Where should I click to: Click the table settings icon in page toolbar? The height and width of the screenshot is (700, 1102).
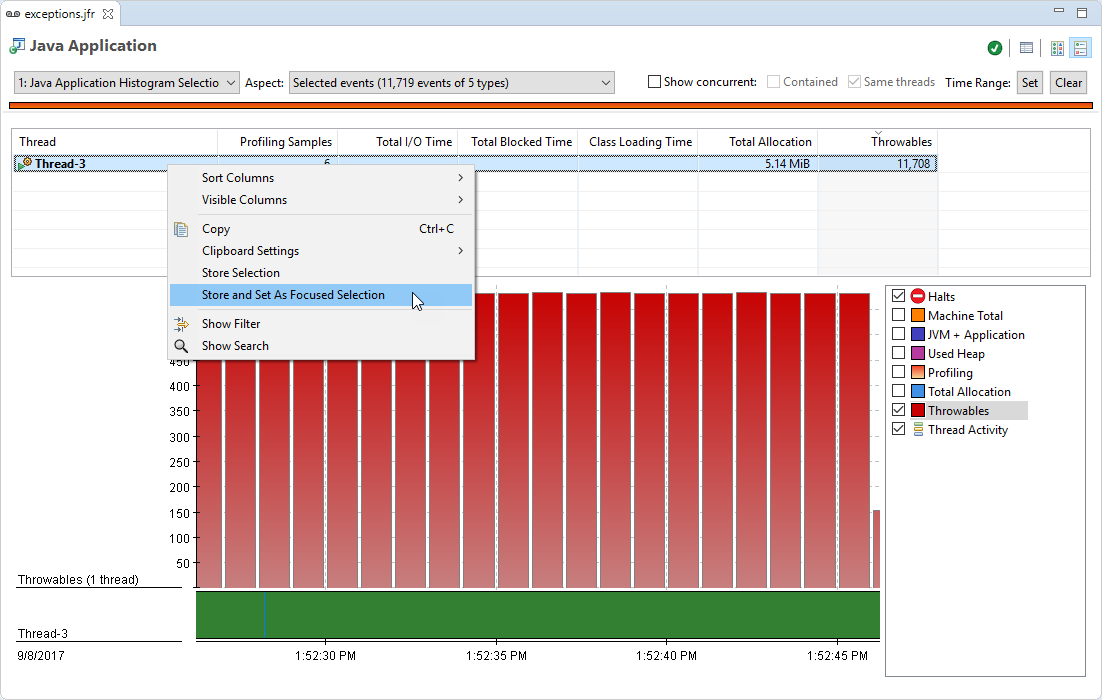coord(1026,48)
